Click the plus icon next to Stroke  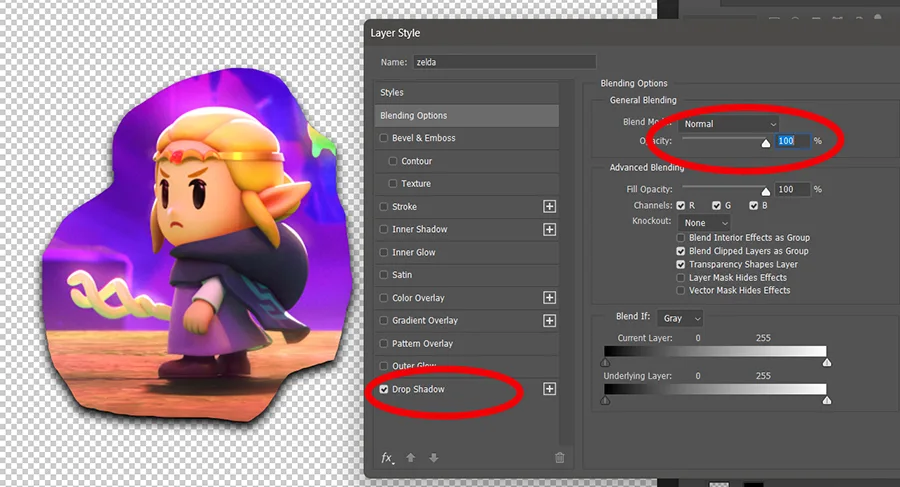click(549, 207)
